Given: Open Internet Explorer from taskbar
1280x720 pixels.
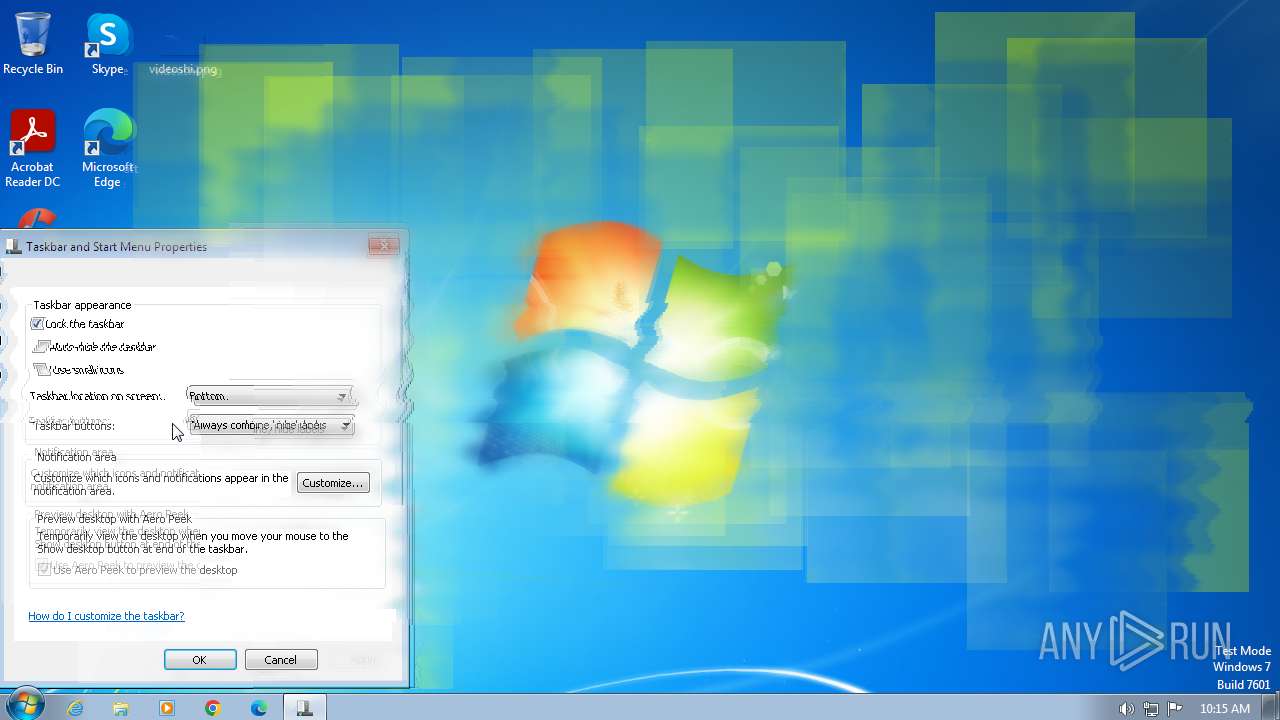Looking at the screenshot, I should tap(75, 708).
